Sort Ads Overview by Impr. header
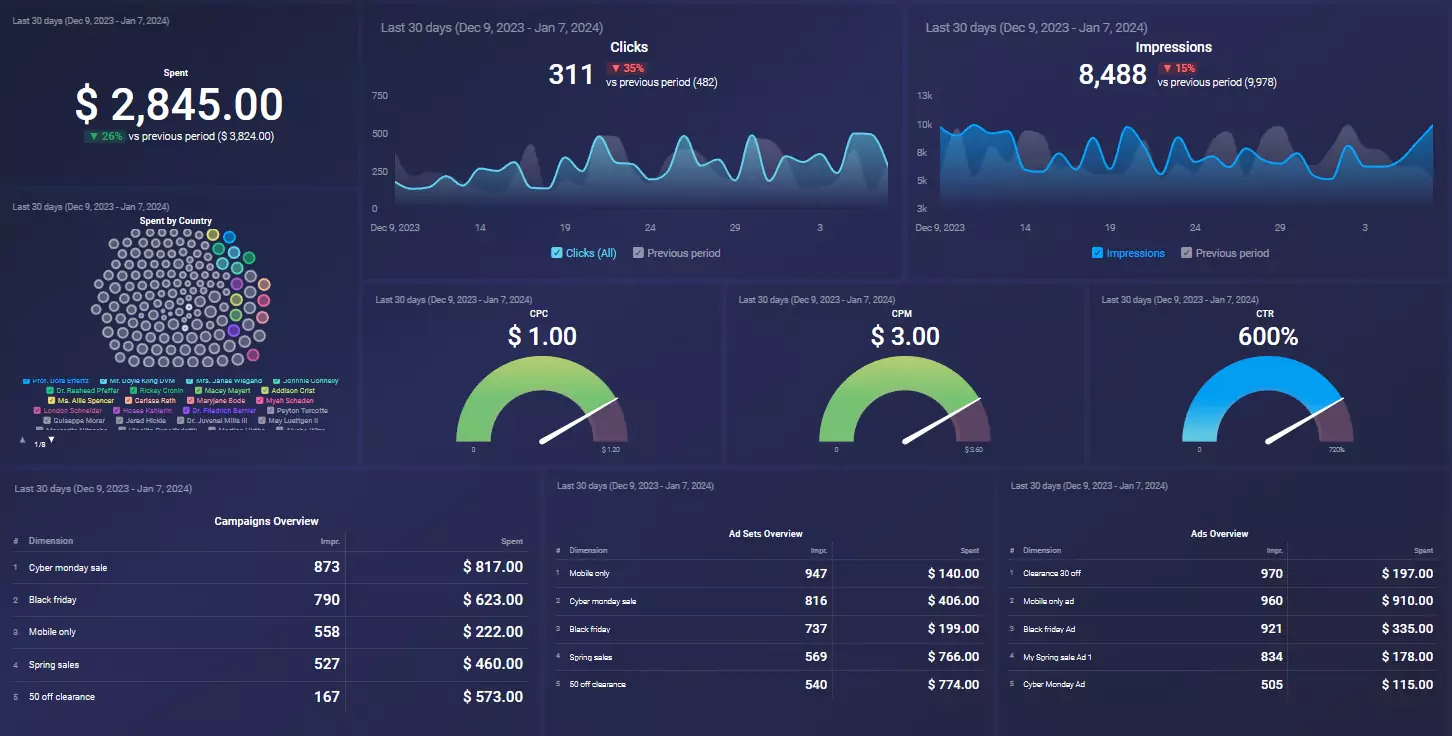The width and height of the screenshot is (1452, 736). (x=1275, y=550)
